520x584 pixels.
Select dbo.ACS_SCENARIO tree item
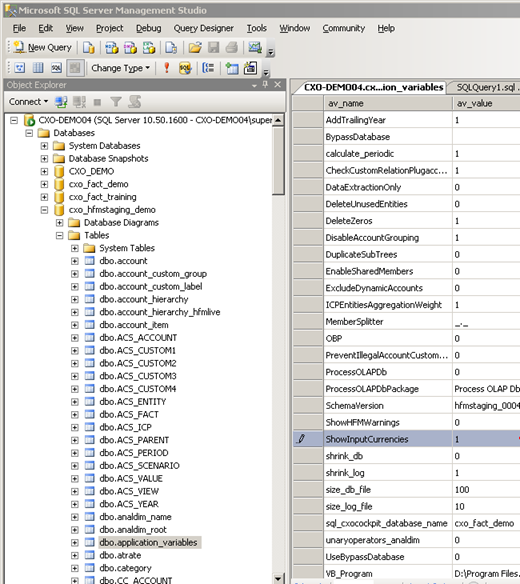pos(139,466)
